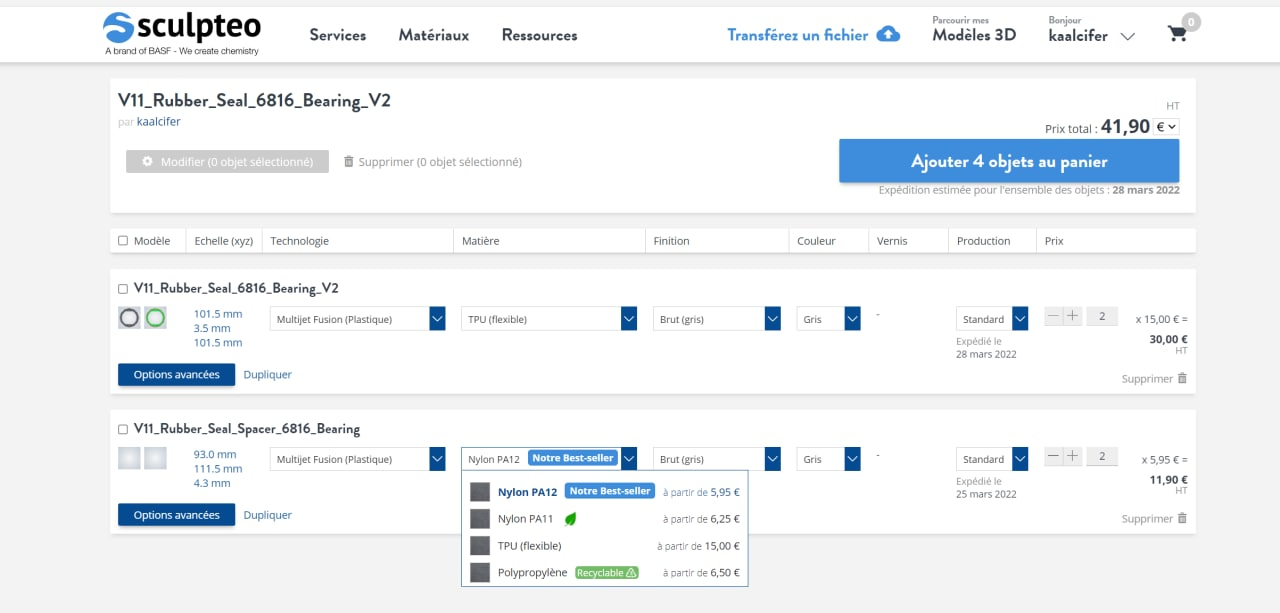Click the second thumbnail of V11_Rubber_Seal_Spacer_6816_Bearing
The height and width of the screenshot is (613, 1280).
point(155,458)
